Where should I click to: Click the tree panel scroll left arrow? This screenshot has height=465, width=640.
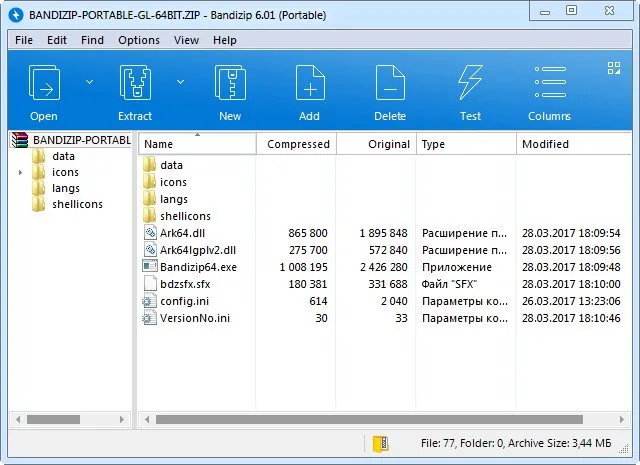[x=18, y=420]
